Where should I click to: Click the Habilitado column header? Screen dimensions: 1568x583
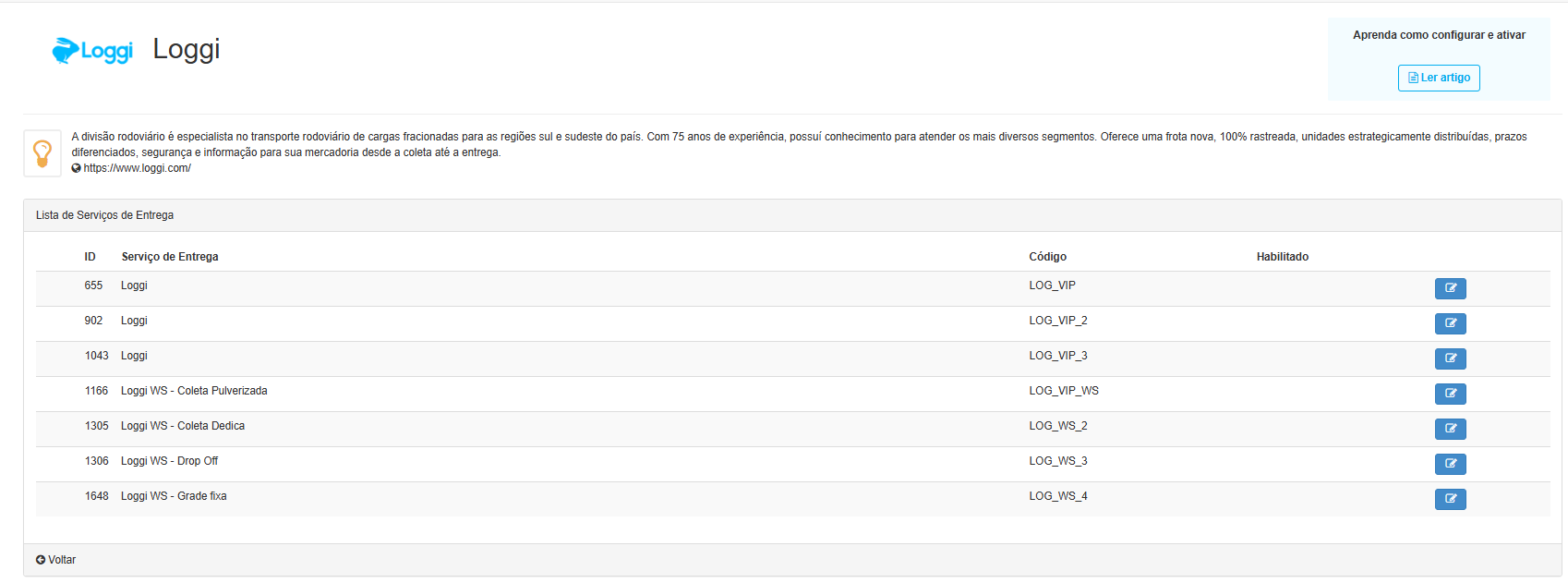pyautogui.click(x=1283, y=257)
